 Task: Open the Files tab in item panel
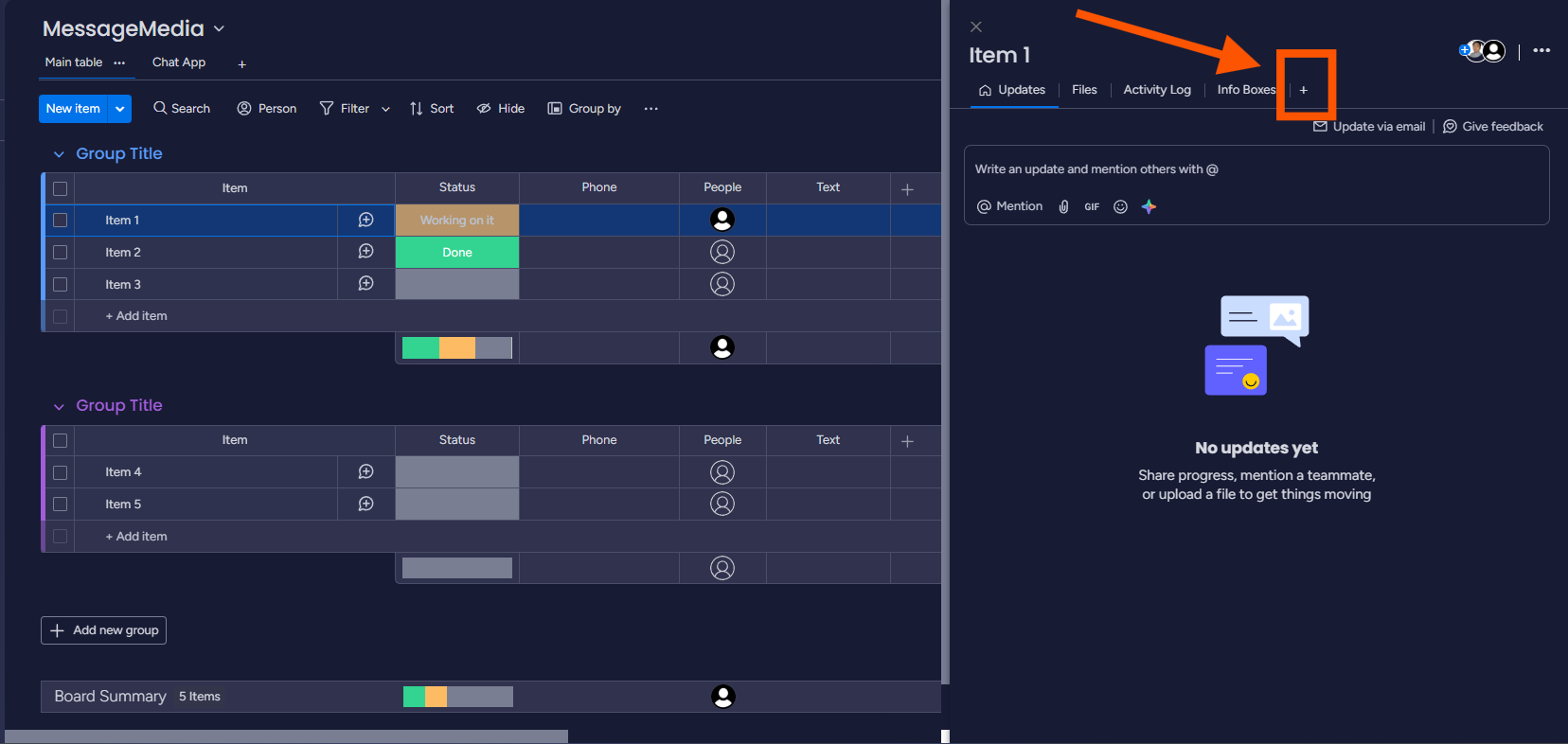coord(1084,90)
